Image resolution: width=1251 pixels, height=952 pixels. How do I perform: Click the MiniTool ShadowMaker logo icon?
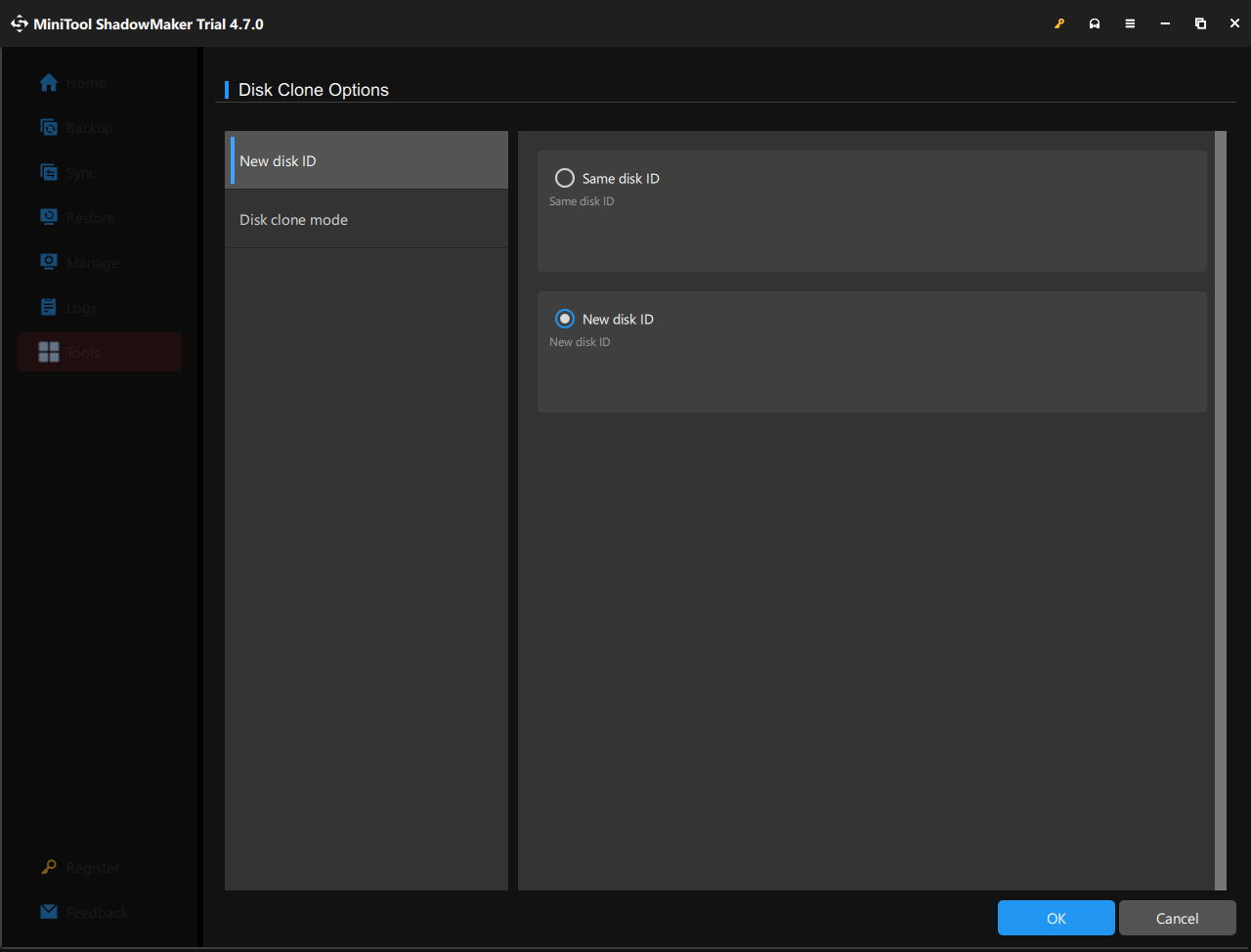[20, 23]
